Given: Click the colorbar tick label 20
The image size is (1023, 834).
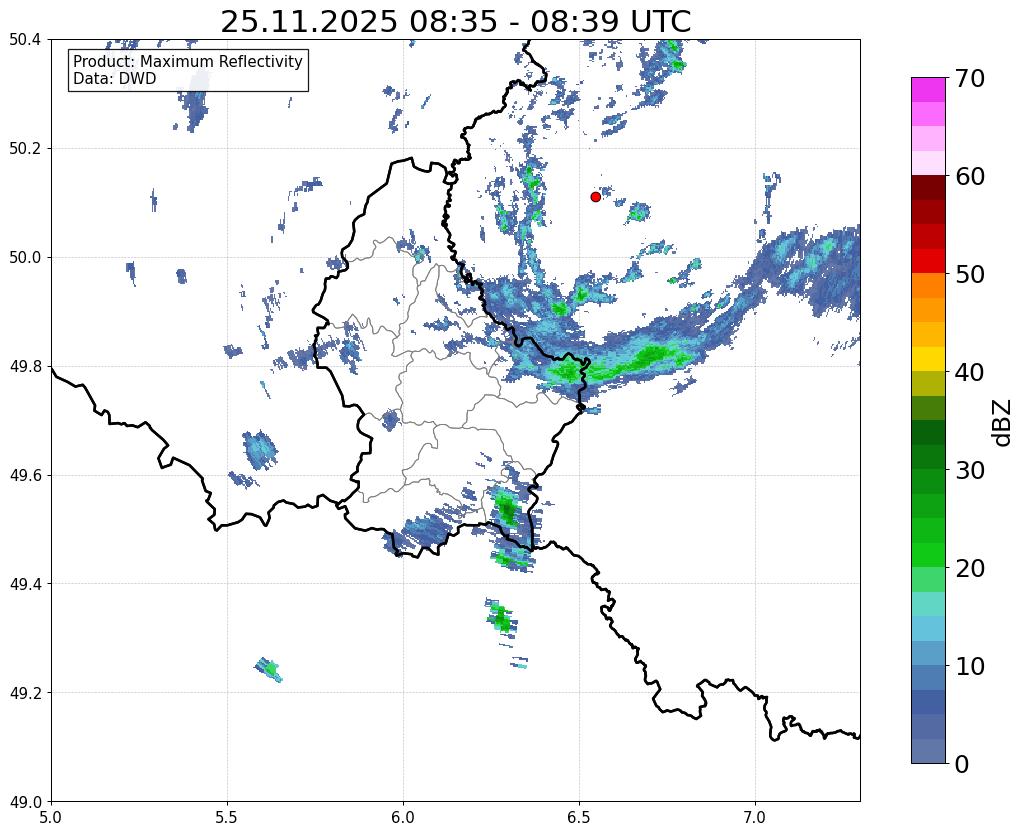Looking at the screenshot, I should tap(970, 568).
